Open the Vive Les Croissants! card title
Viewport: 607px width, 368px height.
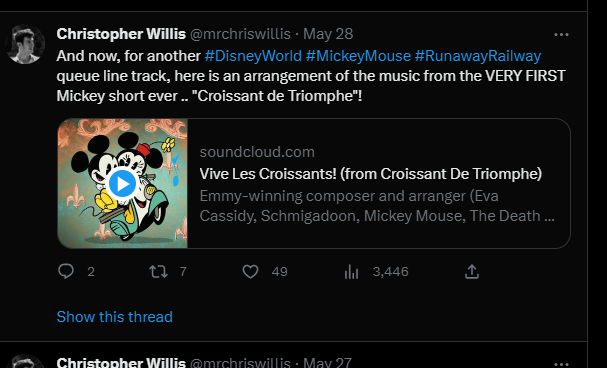click(x=370, y=174)
